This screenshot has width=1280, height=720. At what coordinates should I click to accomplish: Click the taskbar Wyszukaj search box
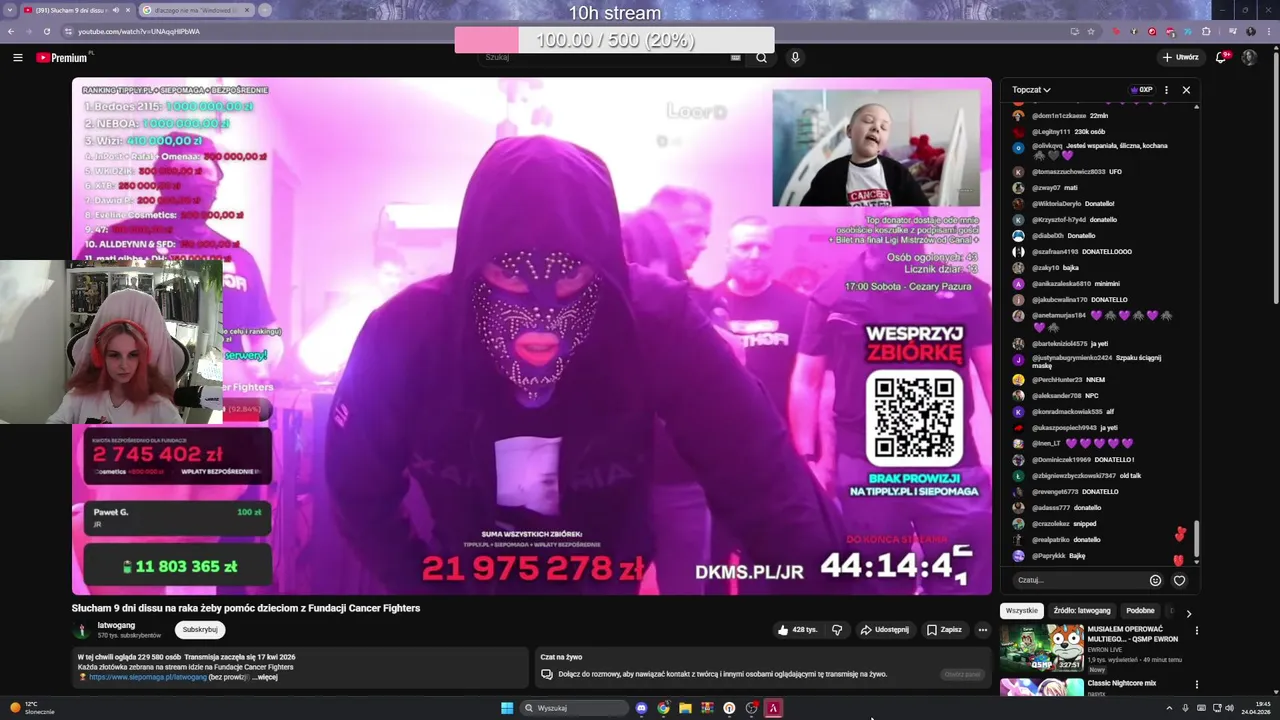(x=575, y=708)
